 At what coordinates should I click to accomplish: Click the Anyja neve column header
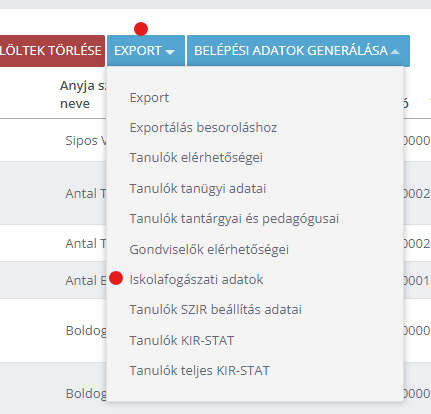point(83,95)
